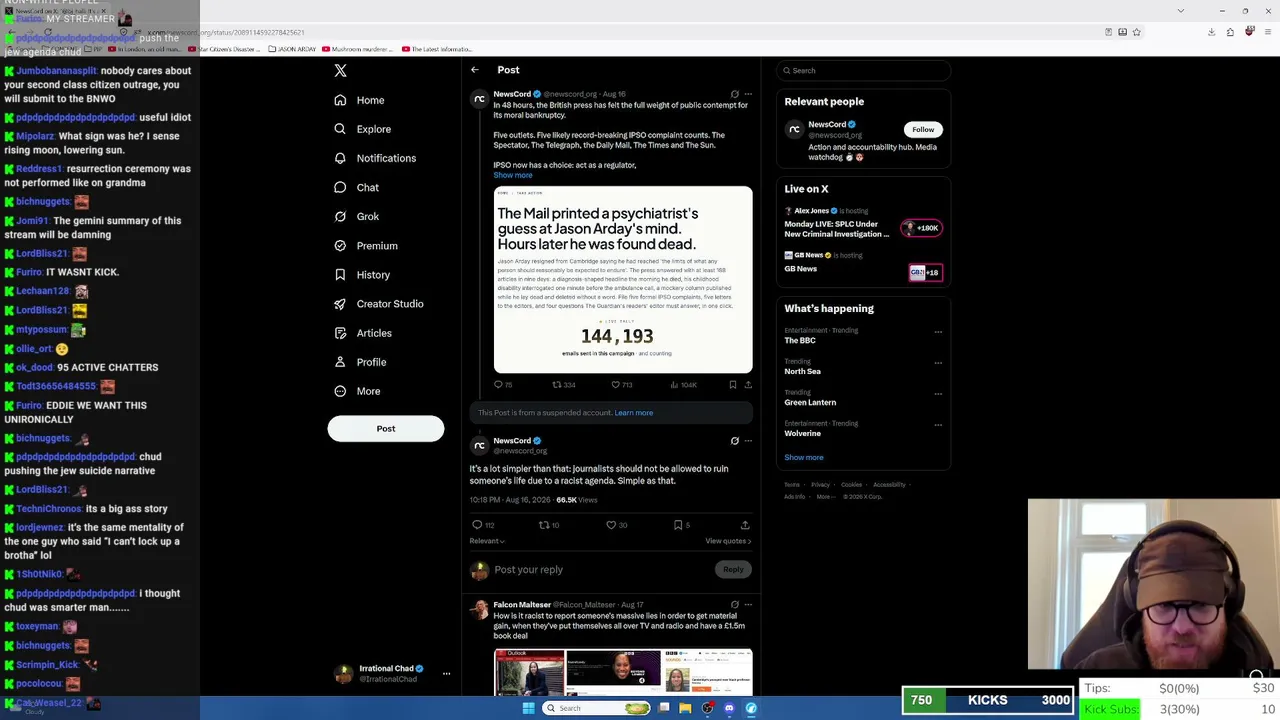
Task: Open Chat in the sidebar
Action: click(357, 187)
